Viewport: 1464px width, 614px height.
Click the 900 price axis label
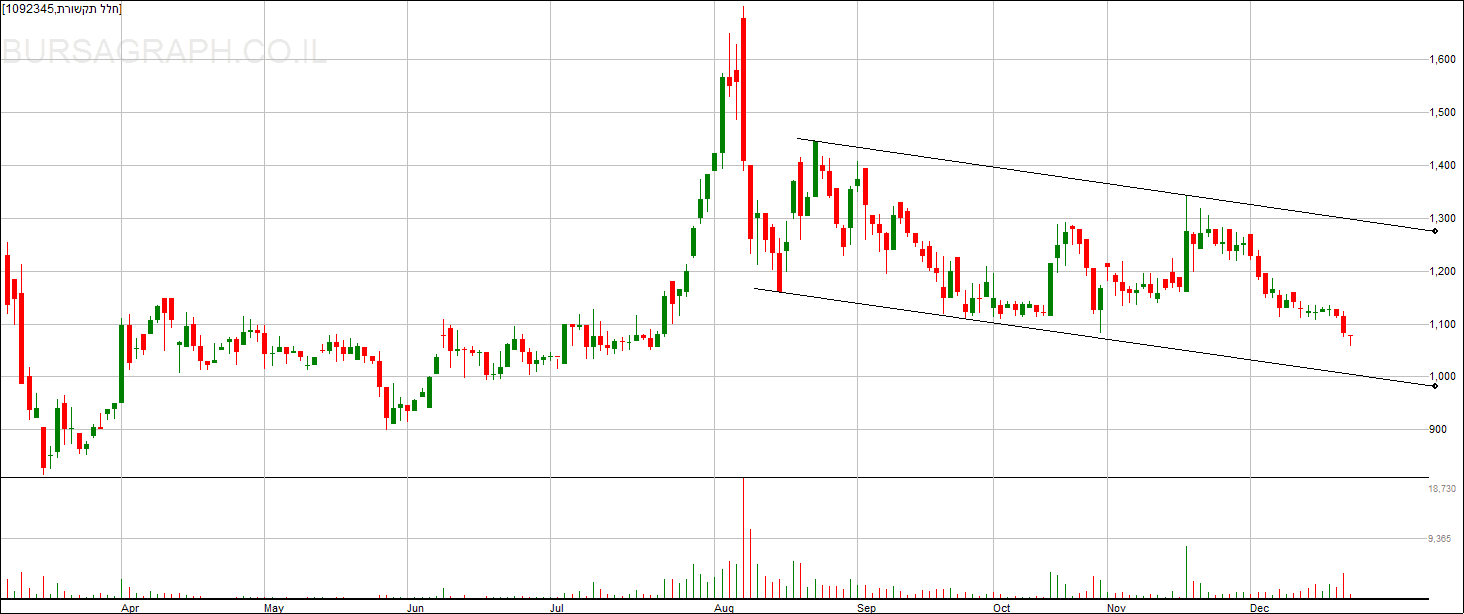[x=1438, y=430]
